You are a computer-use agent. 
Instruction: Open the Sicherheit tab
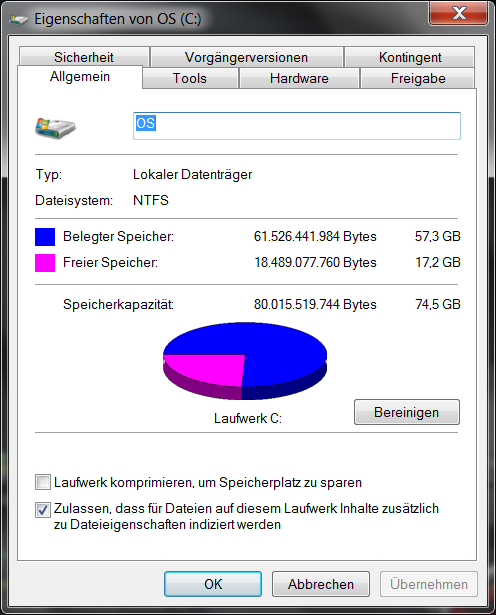(84, 57)
